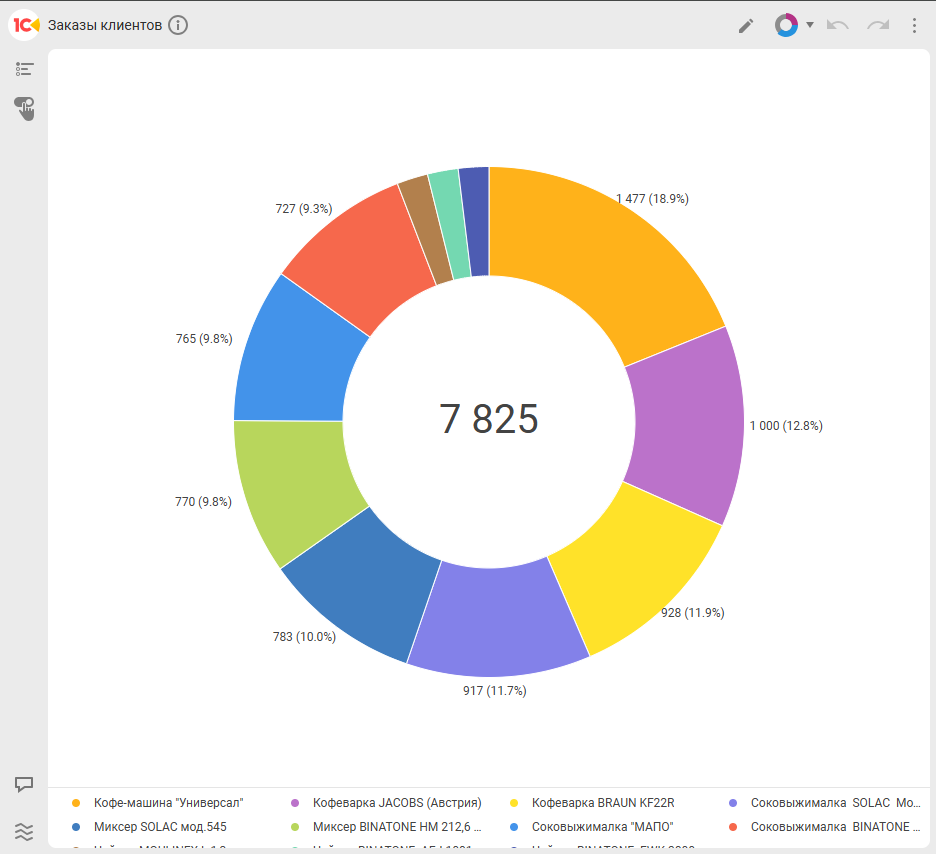Expand the chart type dropdown arrow
936x854 pixels.
coord(810,25)
